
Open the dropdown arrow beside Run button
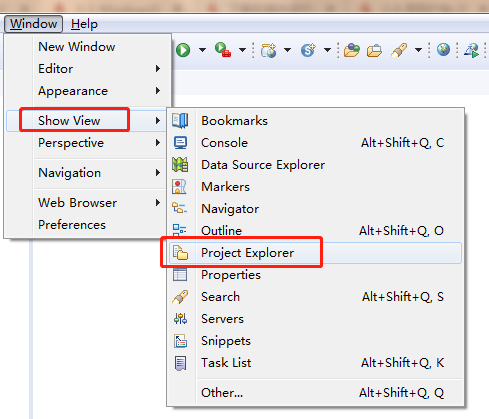202,50
